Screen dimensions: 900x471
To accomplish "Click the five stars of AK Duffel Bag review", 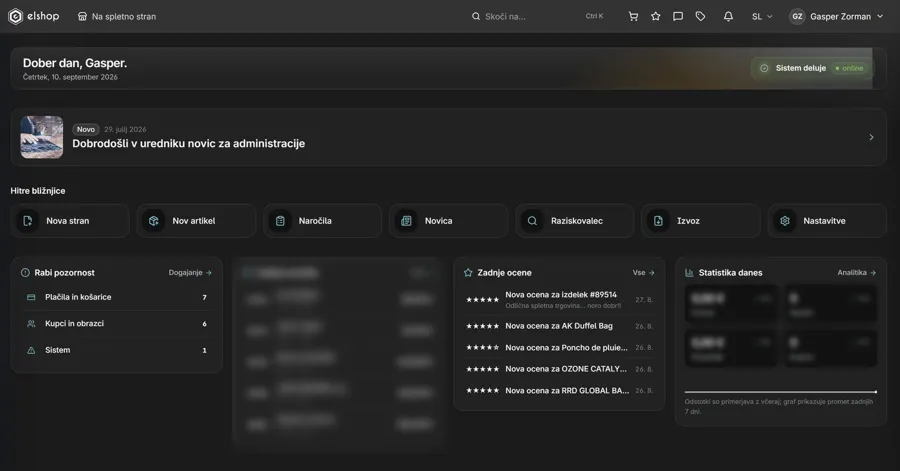I will tap(482, 326).
